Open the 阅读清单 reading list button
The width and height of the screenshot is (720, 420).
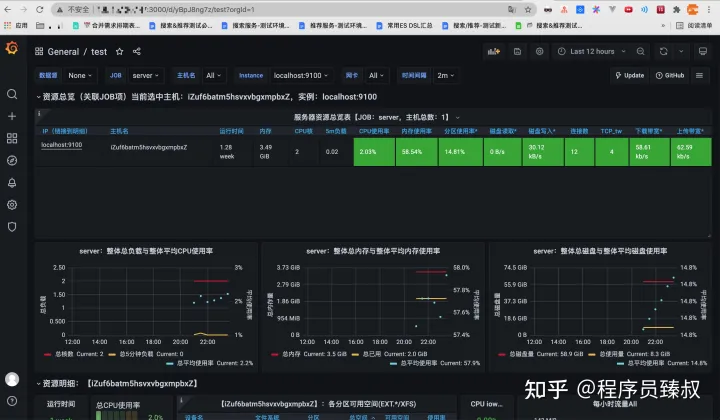point(694,25)
